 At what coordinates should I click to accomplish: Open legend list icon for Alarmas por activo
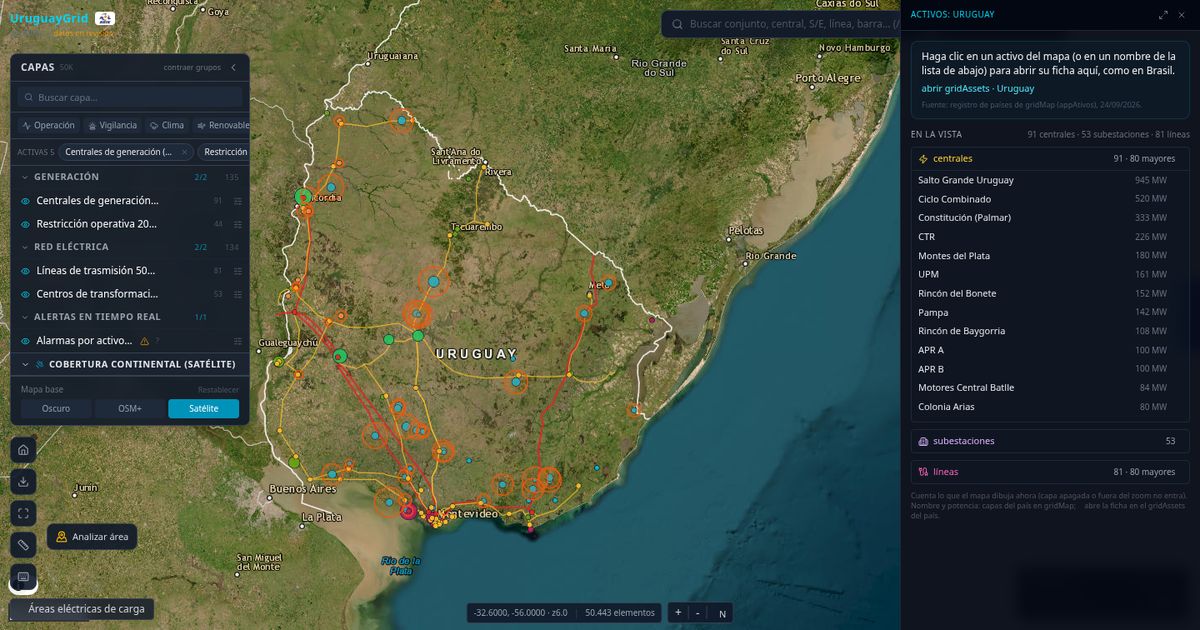click(238, 341)
